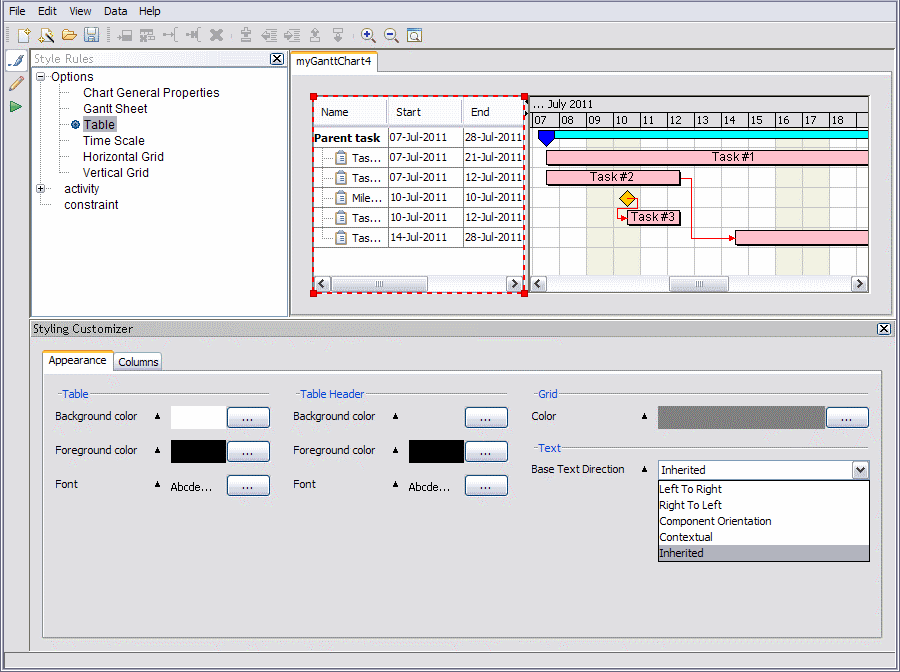Click the Zoom Out magnifier icon
900x672 pixels.
click(391, 35)
